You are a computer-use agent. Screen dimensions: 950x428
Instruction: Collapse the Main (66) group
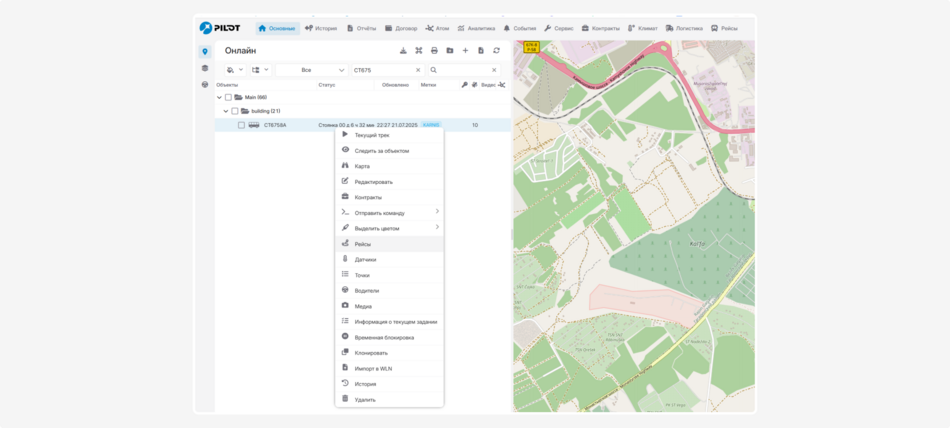pyautogui.click(x=219, y=97)
